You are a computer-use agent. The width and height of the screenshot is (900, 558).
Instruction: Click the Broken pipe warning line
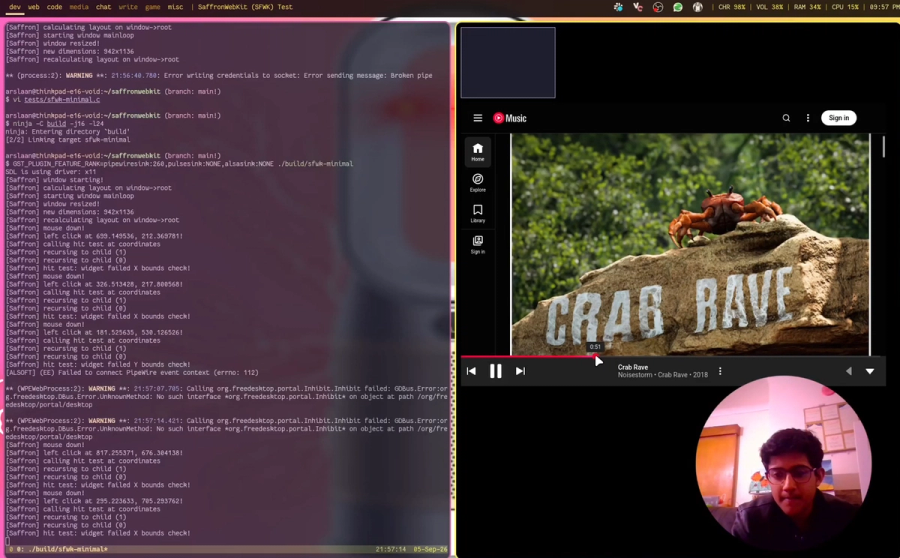pos(219,75)
